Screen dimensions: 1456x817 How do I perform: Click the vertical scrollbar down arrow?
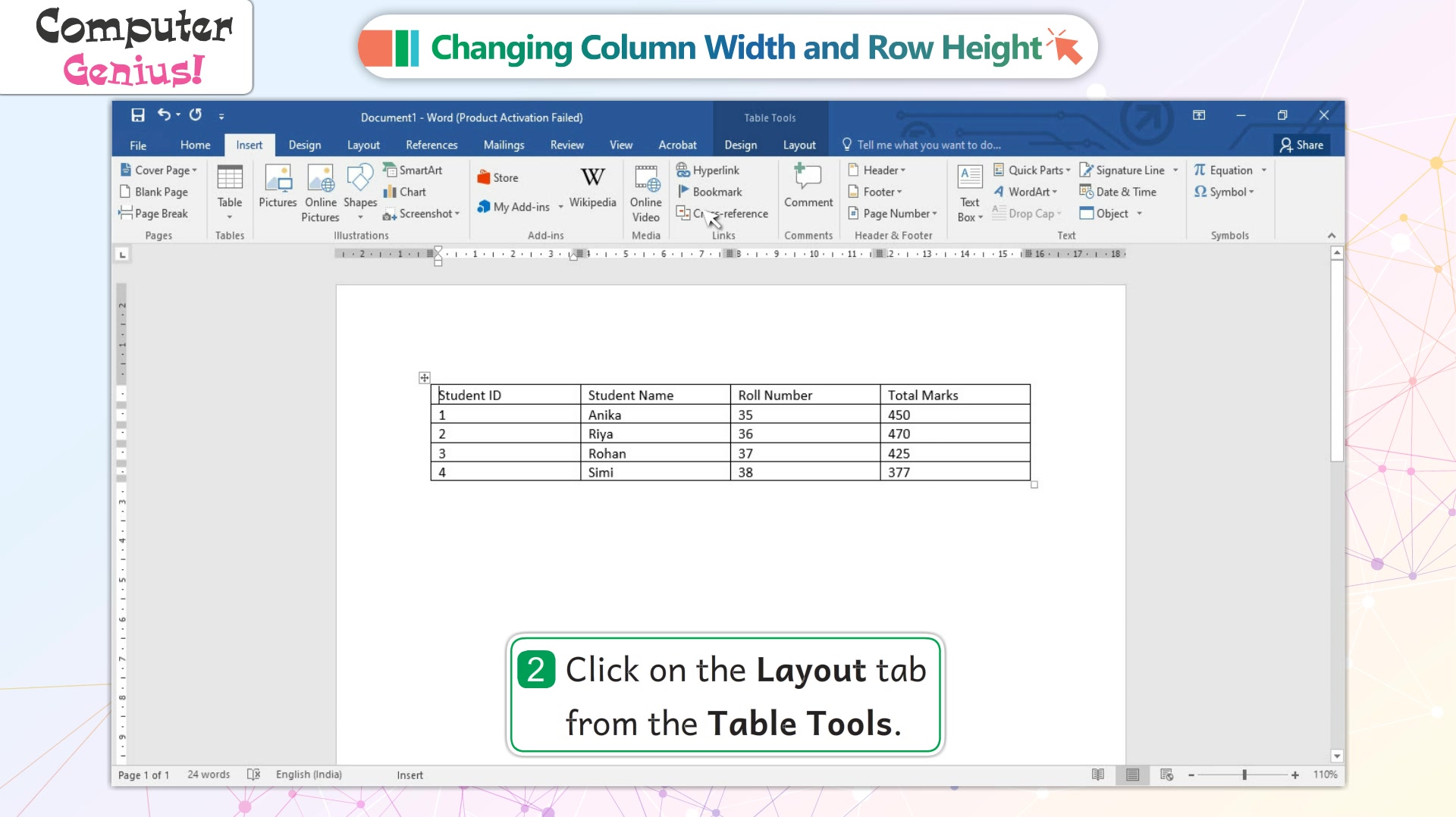tap(1337, 756)
